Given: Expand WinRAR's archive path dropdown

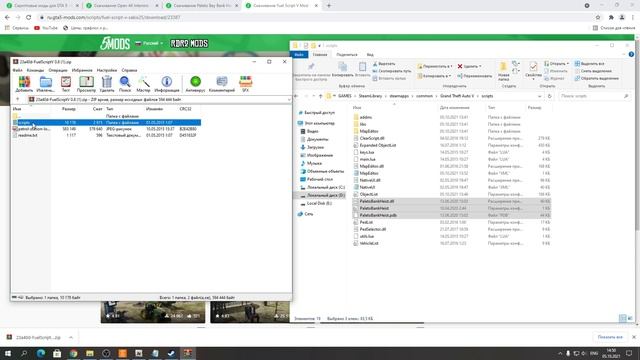Looking at the screenshot, I should coord(289,99).
